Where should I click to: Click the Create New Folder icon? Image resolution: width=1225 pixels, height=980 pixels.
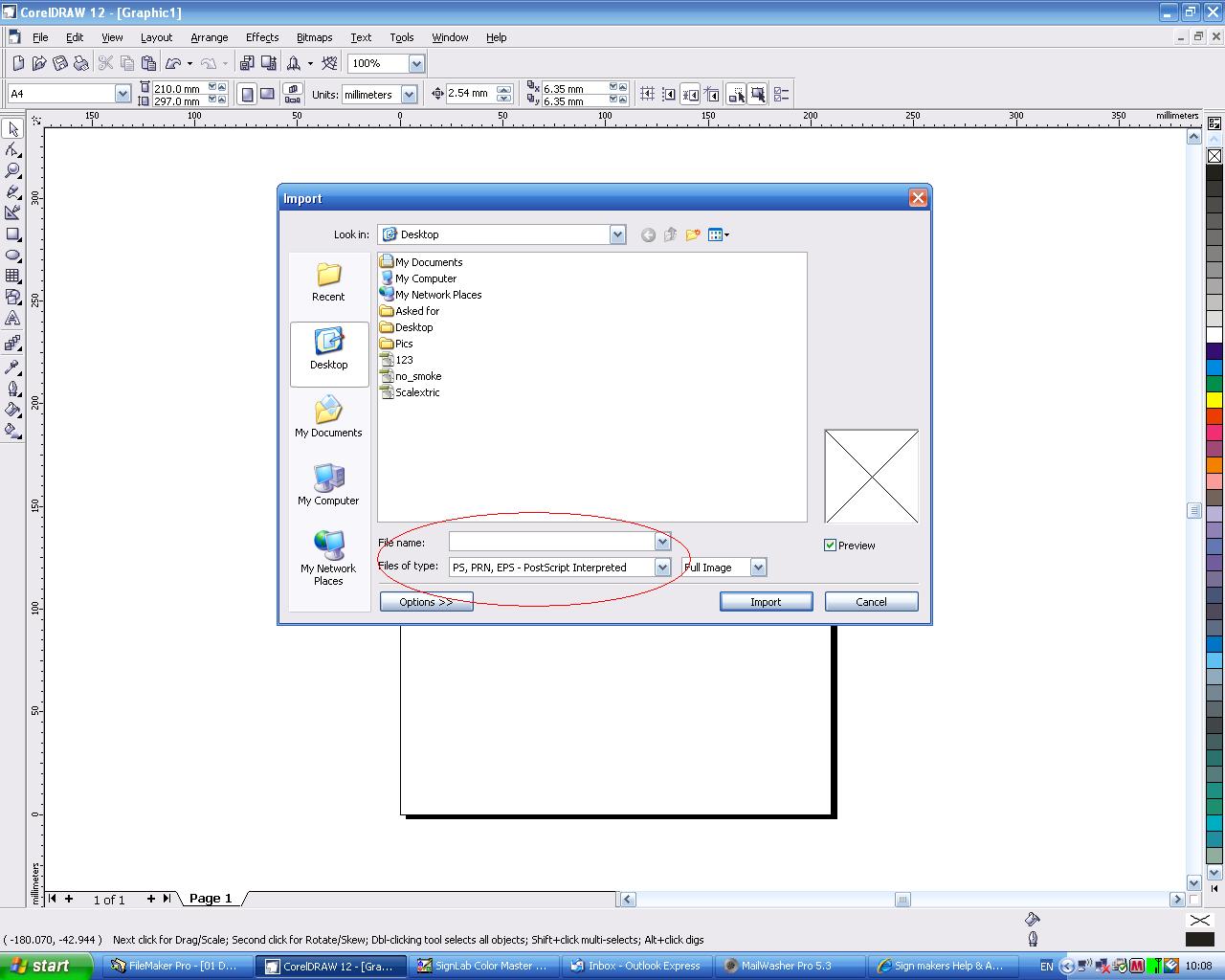tap(692, 234)
